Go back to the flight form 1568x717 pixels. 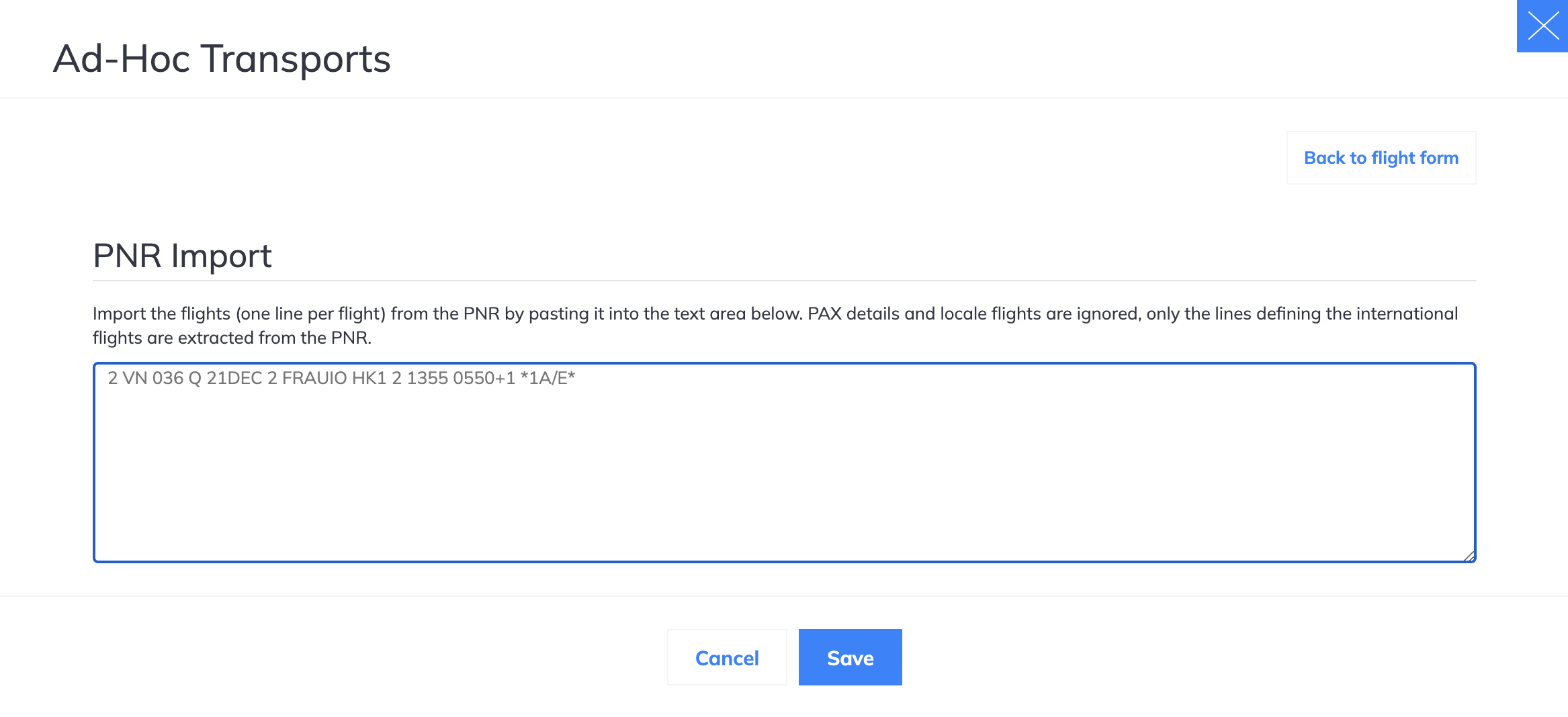click(x=1381, y=158)
